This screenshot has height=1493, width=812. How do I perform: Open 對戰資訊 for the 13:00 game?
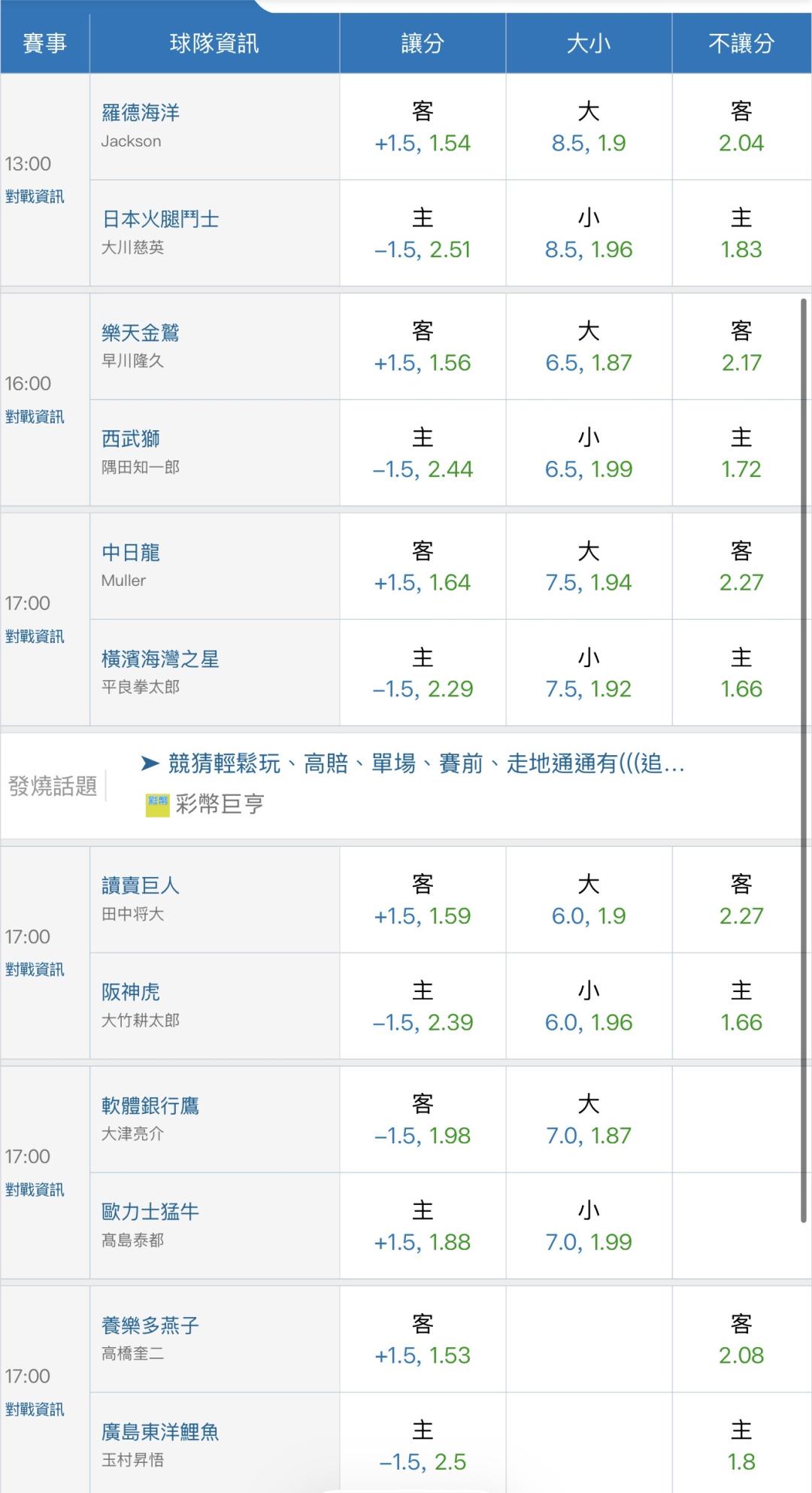tap(35, 197)
